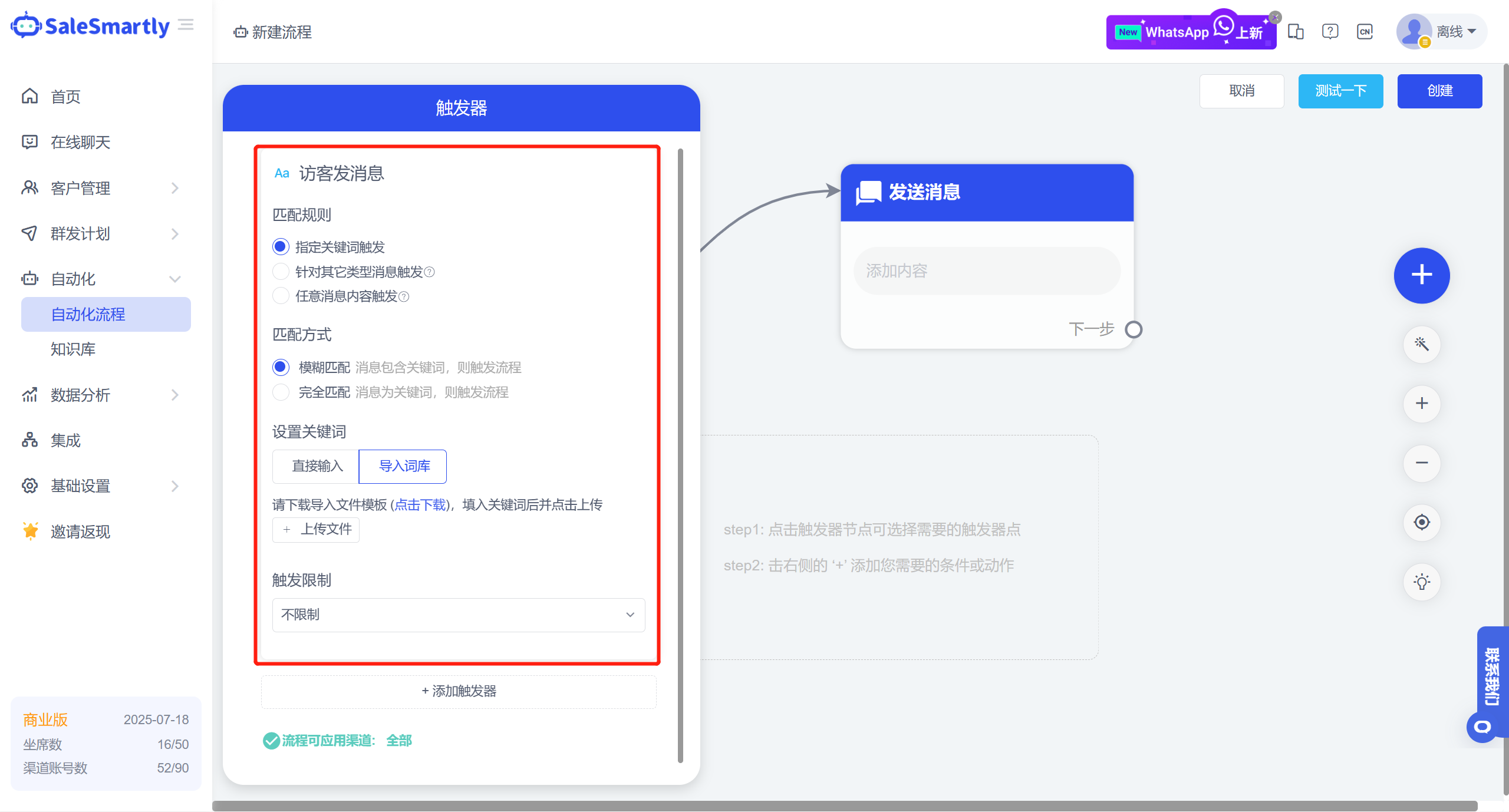Image resolution: width=1509 pixels, height=812 pixels.
Task: Zoom out the canvas with minus icon
Action: [1421, 463]
